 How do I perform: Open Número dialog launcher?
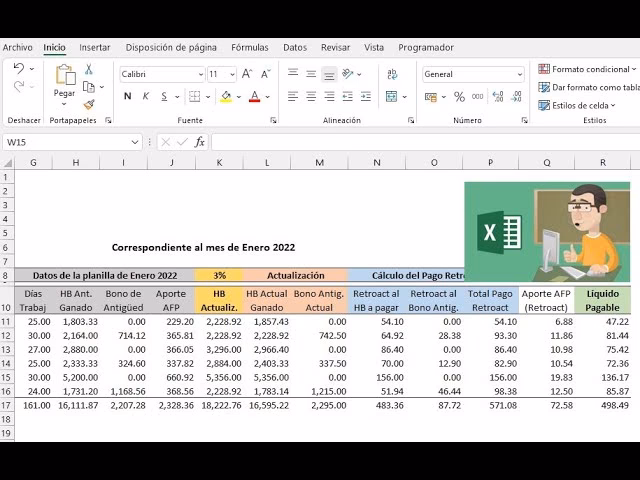[x=524, y=120]
